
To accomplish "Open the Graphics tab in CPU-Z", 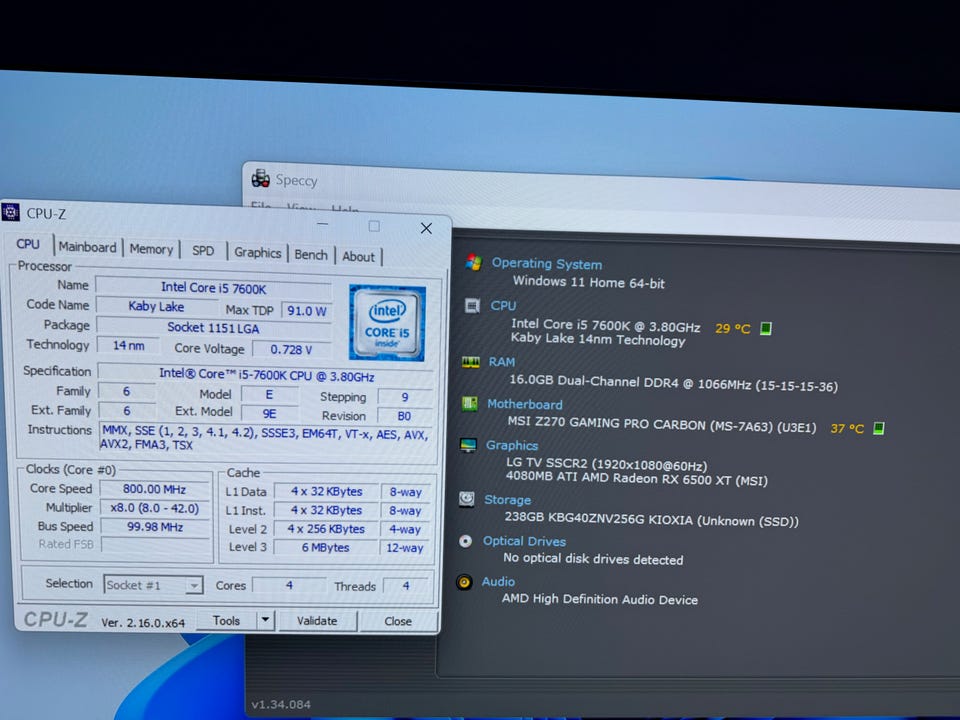I will 258,253.
